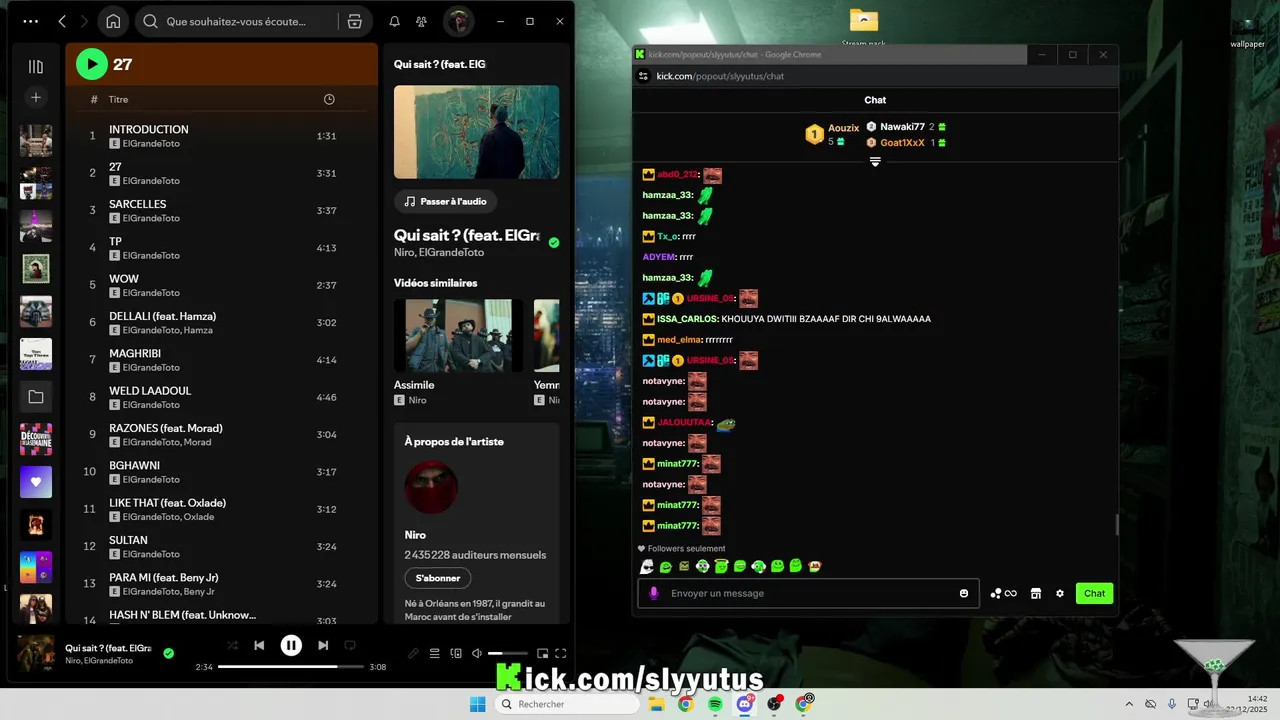
Task: Open Discord from the Windows taskbar
Action: click(745, 704)
